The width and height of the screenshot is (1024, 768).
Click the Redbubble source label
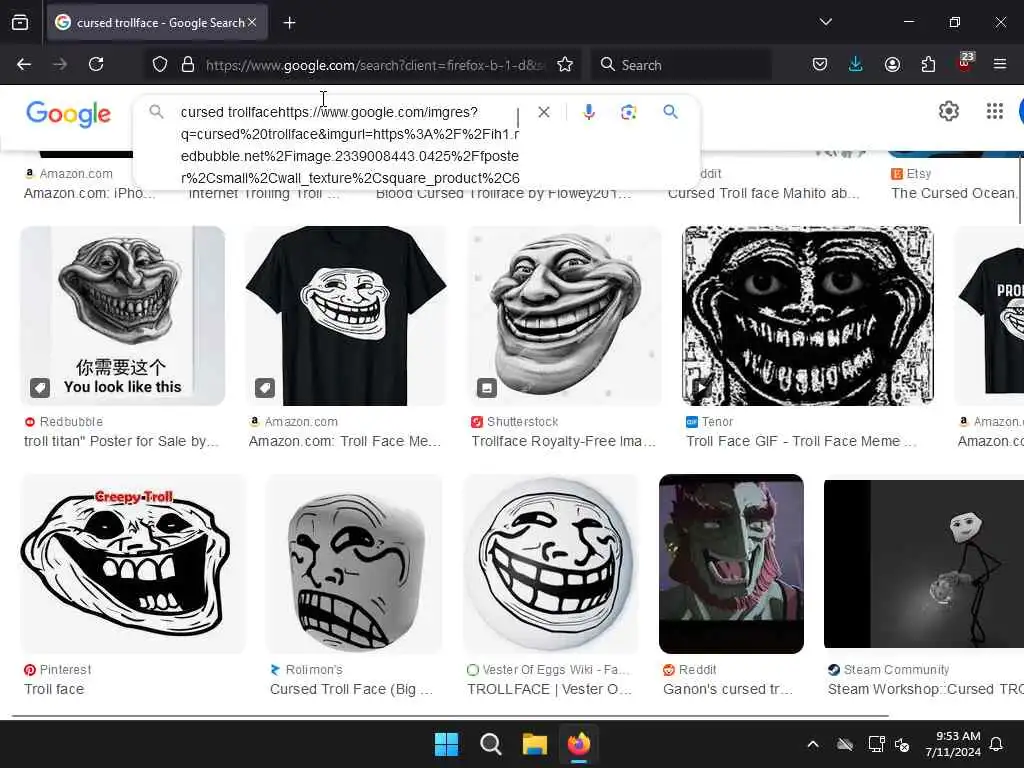click(x=71, y=422)
